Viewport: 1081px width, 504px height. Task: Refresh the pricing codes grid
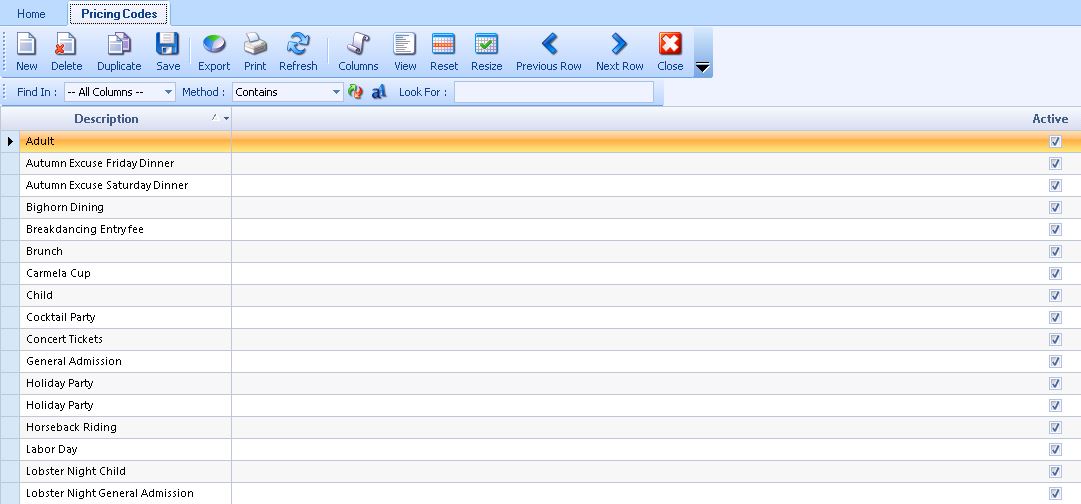point(298,52)
